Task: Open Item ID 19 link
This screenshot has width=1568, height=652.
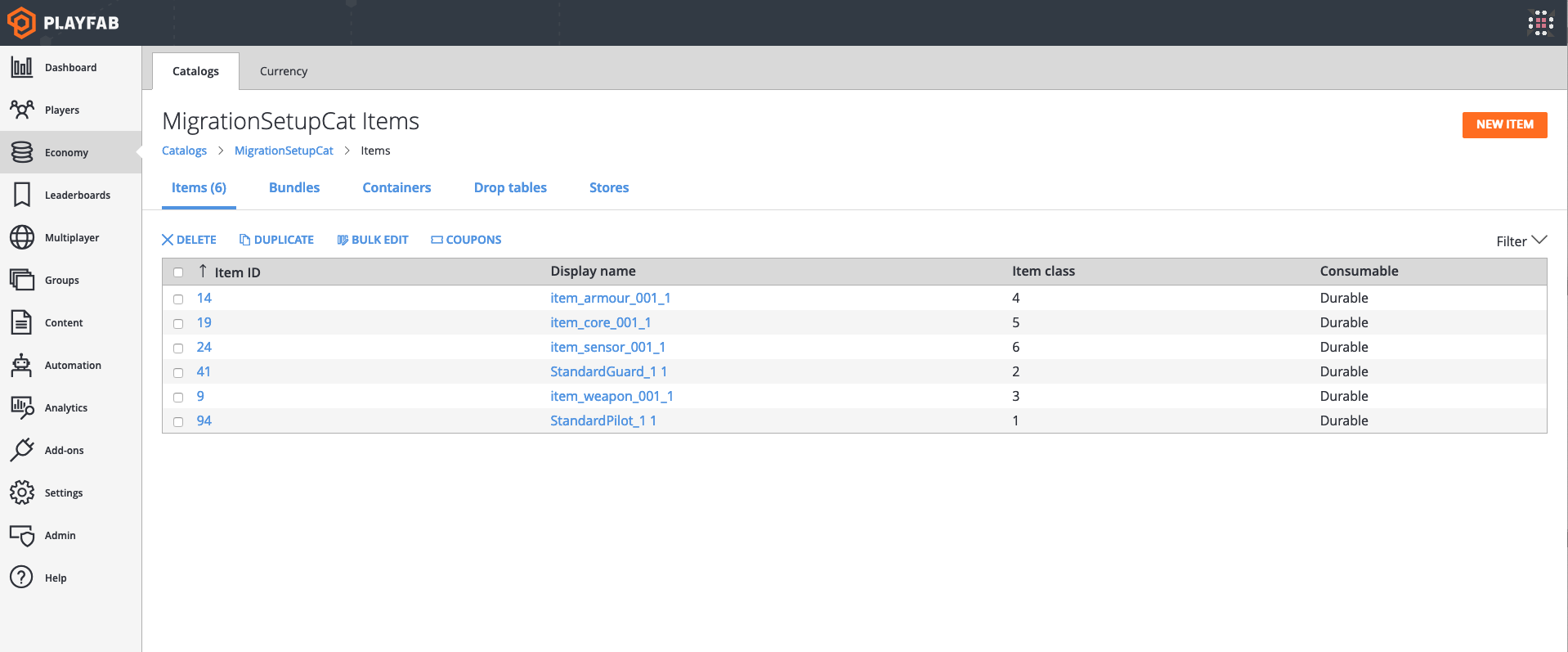Action: pyautogui.click(x=204, y=322)
